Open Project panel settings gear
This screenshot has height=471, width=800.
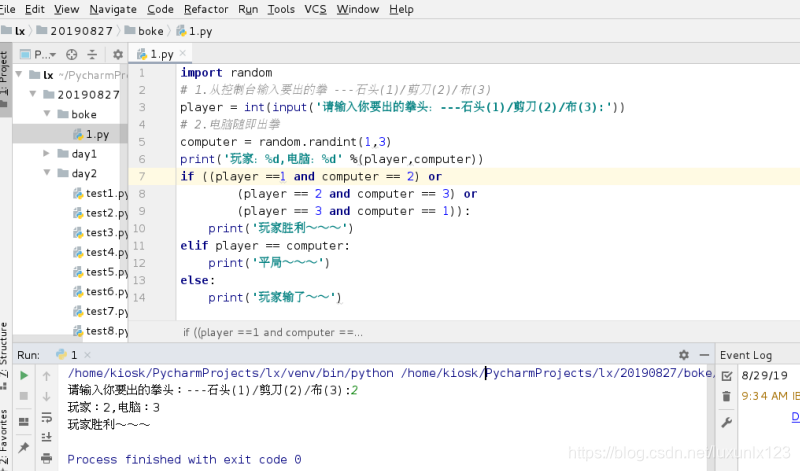tap(118, 55)
